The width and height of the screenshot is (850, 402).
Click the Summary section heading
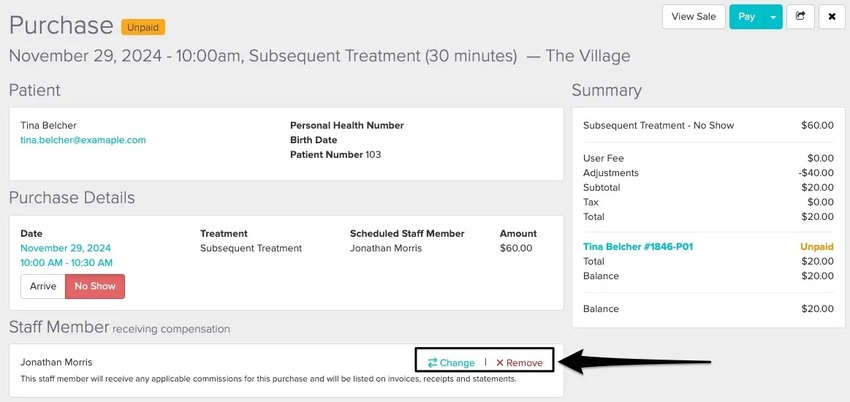click(x=607, y=90)
